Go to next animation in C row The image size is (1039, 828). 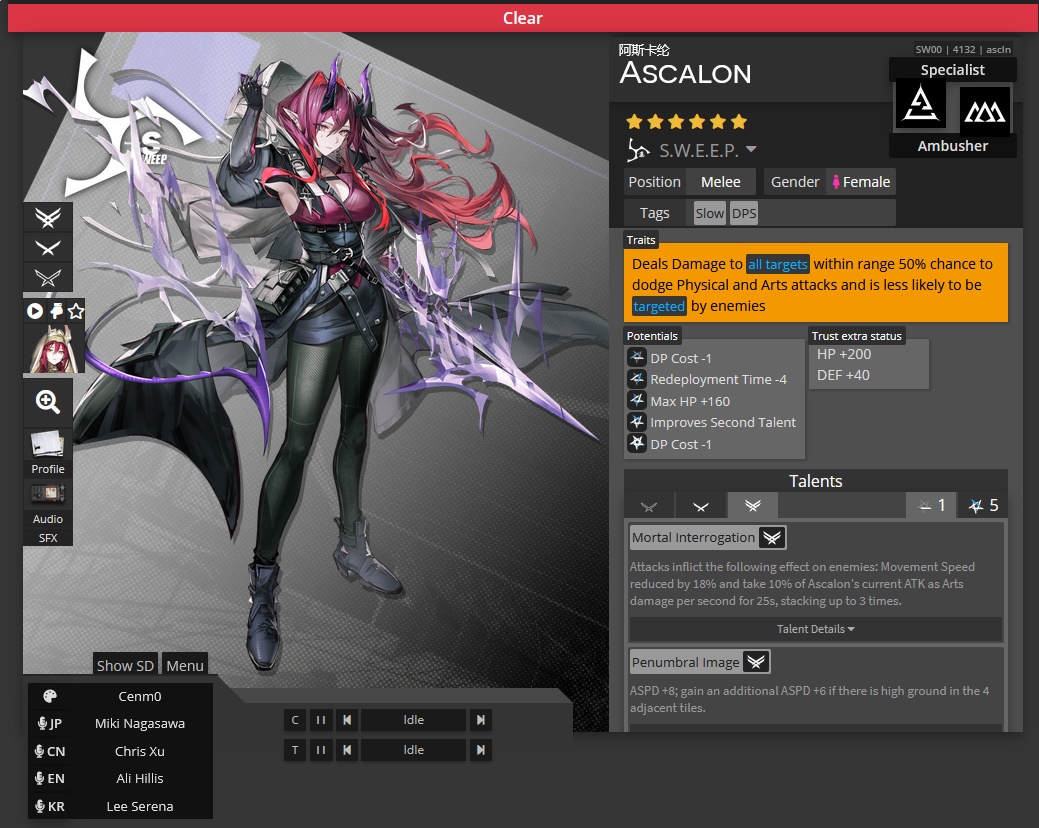click(481, 720)
